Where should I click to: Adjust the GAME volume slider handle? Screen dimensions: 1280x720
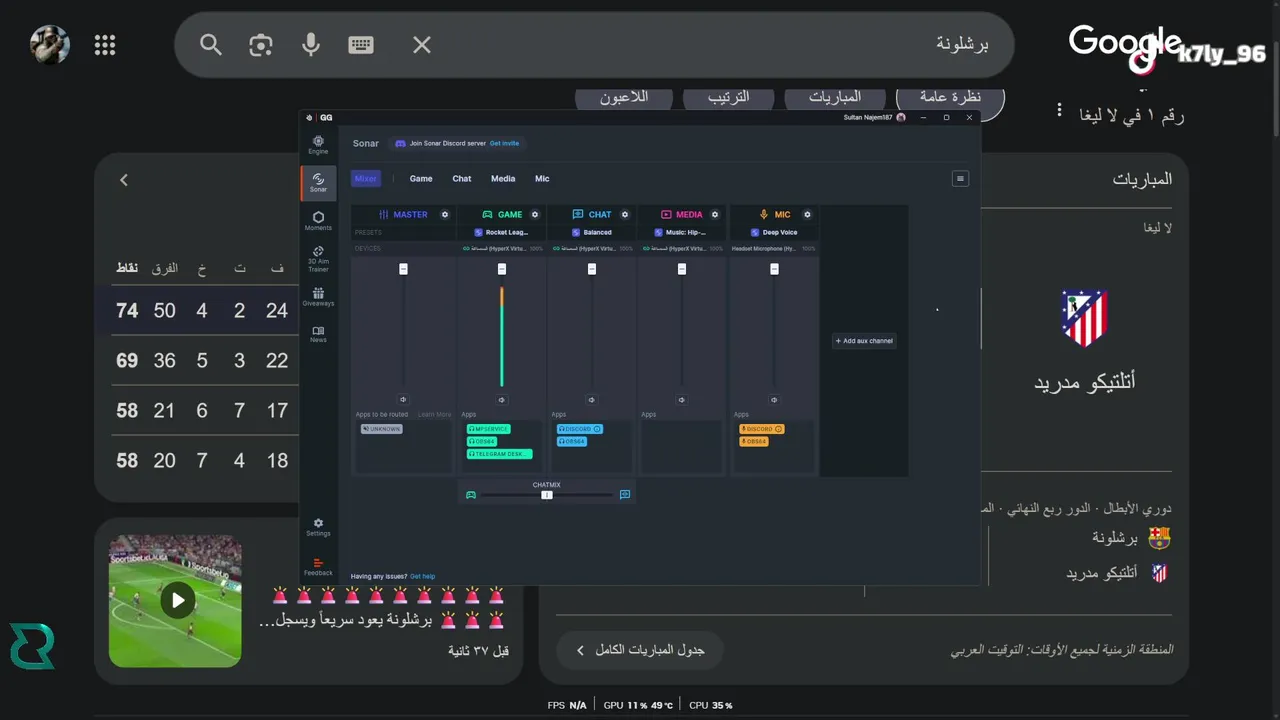(x=501, y=269)
